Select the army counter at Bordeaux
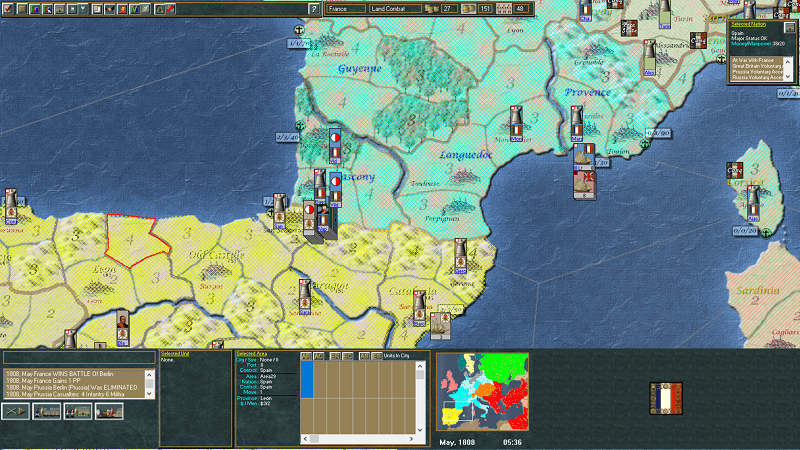Image resolution: width=800 pixels, height=450 pixels. [x=335, y=146]
